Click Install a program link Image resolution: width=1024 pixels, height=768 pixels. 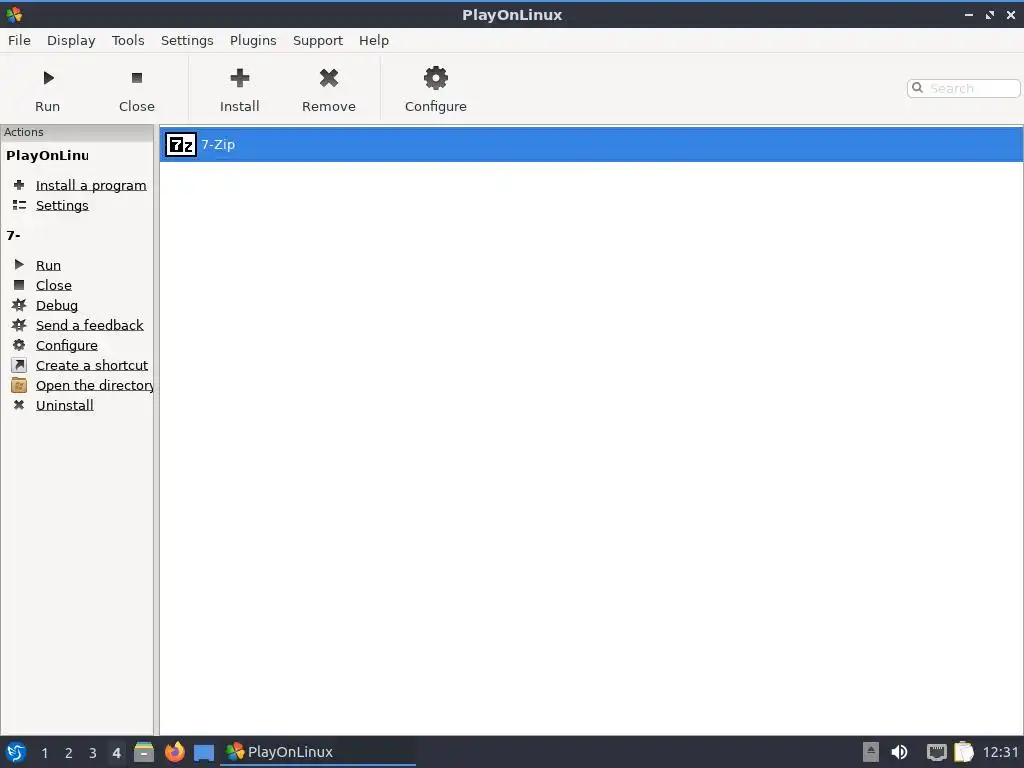[91, 185]
